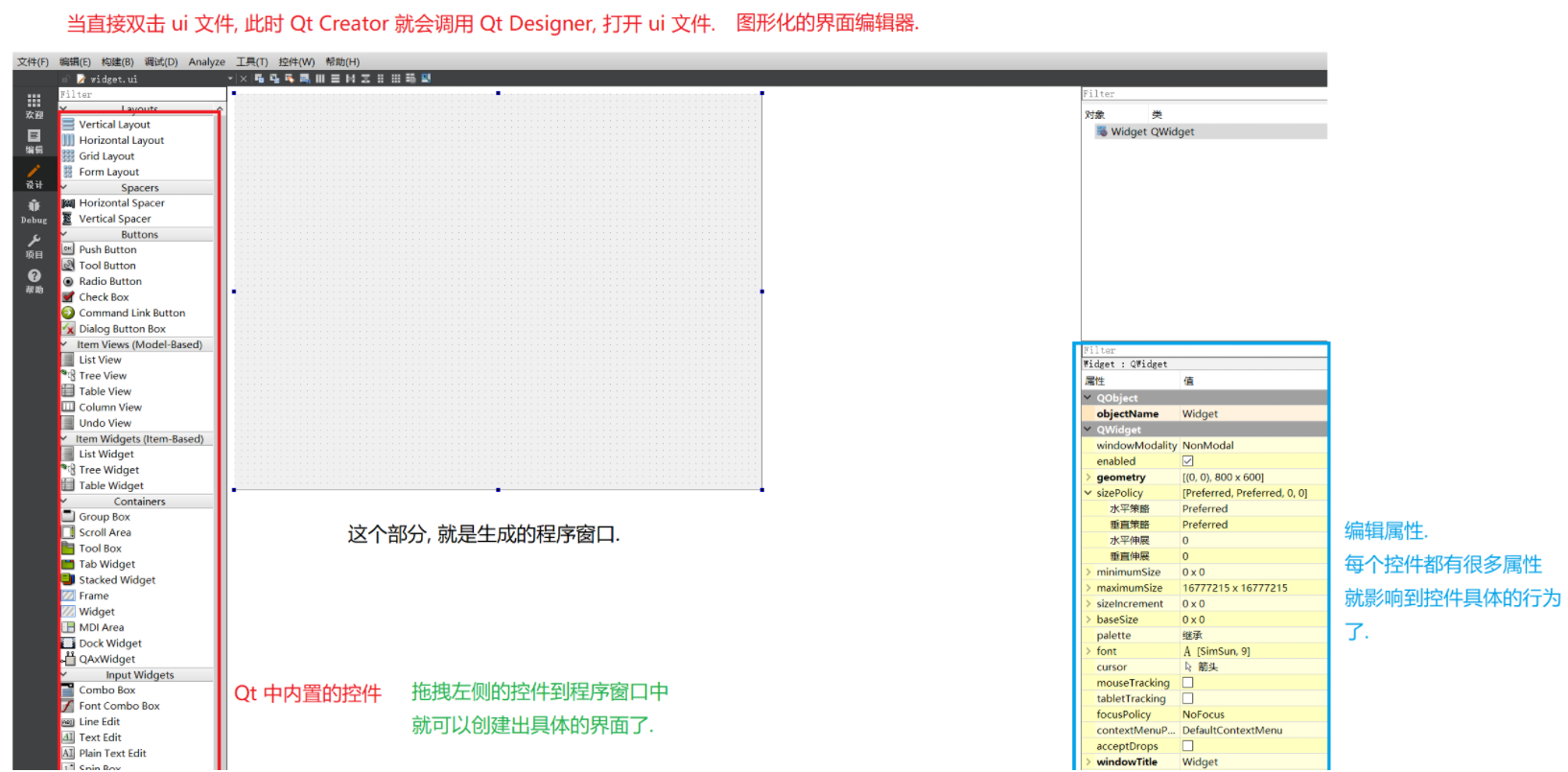Open the 文件(F) menu
Viewport: 1568px width, 772px height.
click(x=33, y=62)
